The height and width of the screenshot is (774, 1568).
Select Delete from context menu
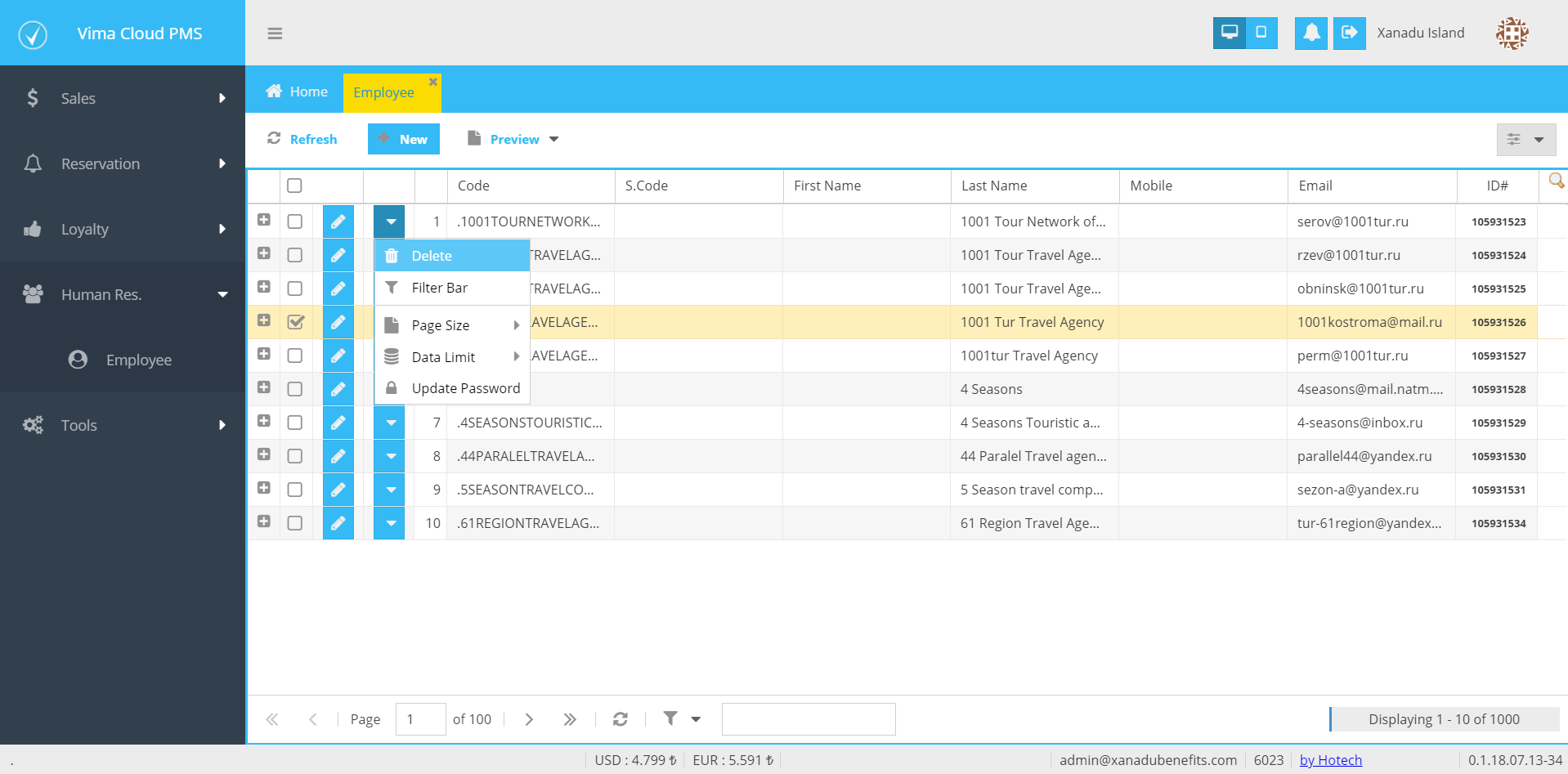452,256
